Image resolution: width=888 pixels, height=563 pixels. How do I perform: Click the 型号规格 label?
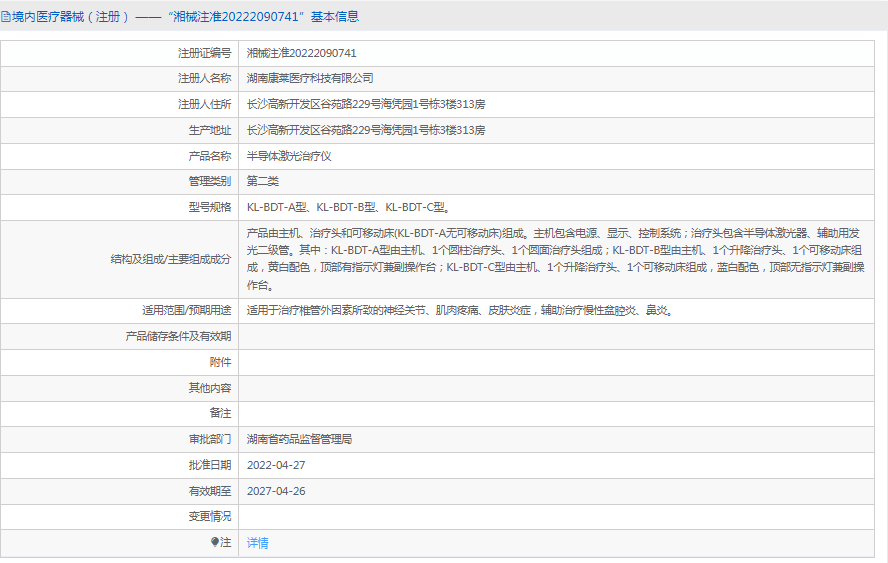click(x=210, y=207)
